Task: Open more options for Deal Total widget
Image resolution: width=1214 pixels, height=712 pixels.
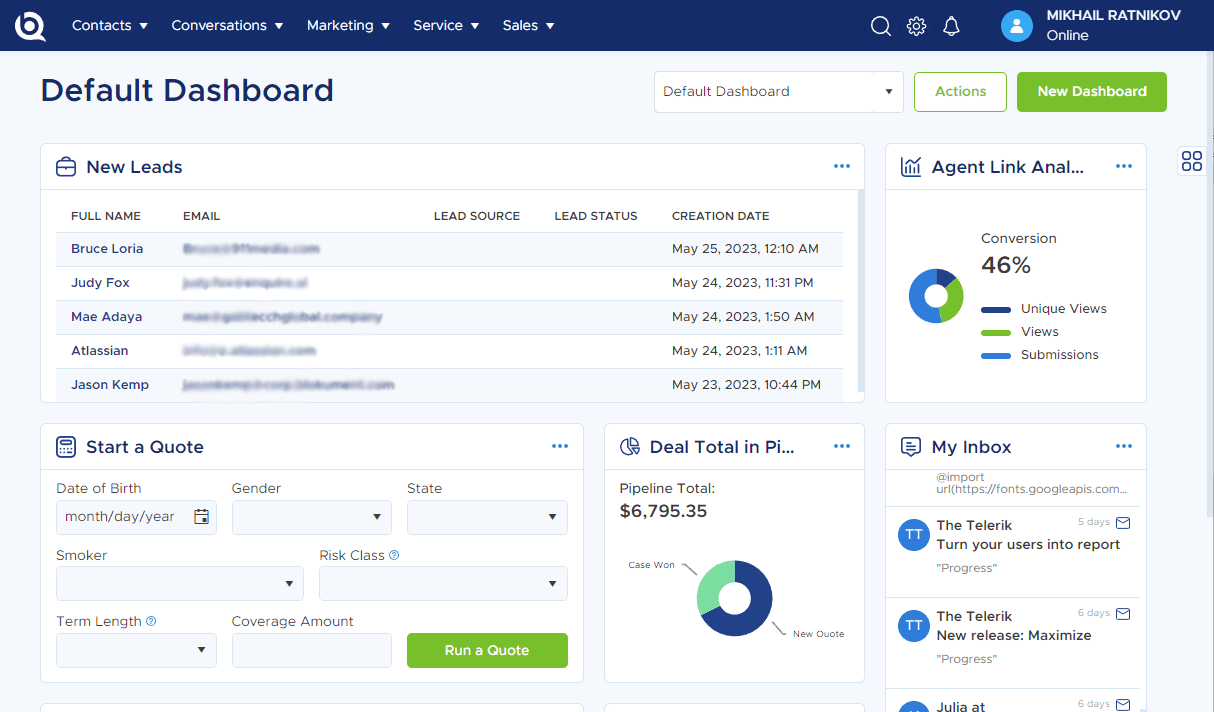Action: [x=842, y=446]
